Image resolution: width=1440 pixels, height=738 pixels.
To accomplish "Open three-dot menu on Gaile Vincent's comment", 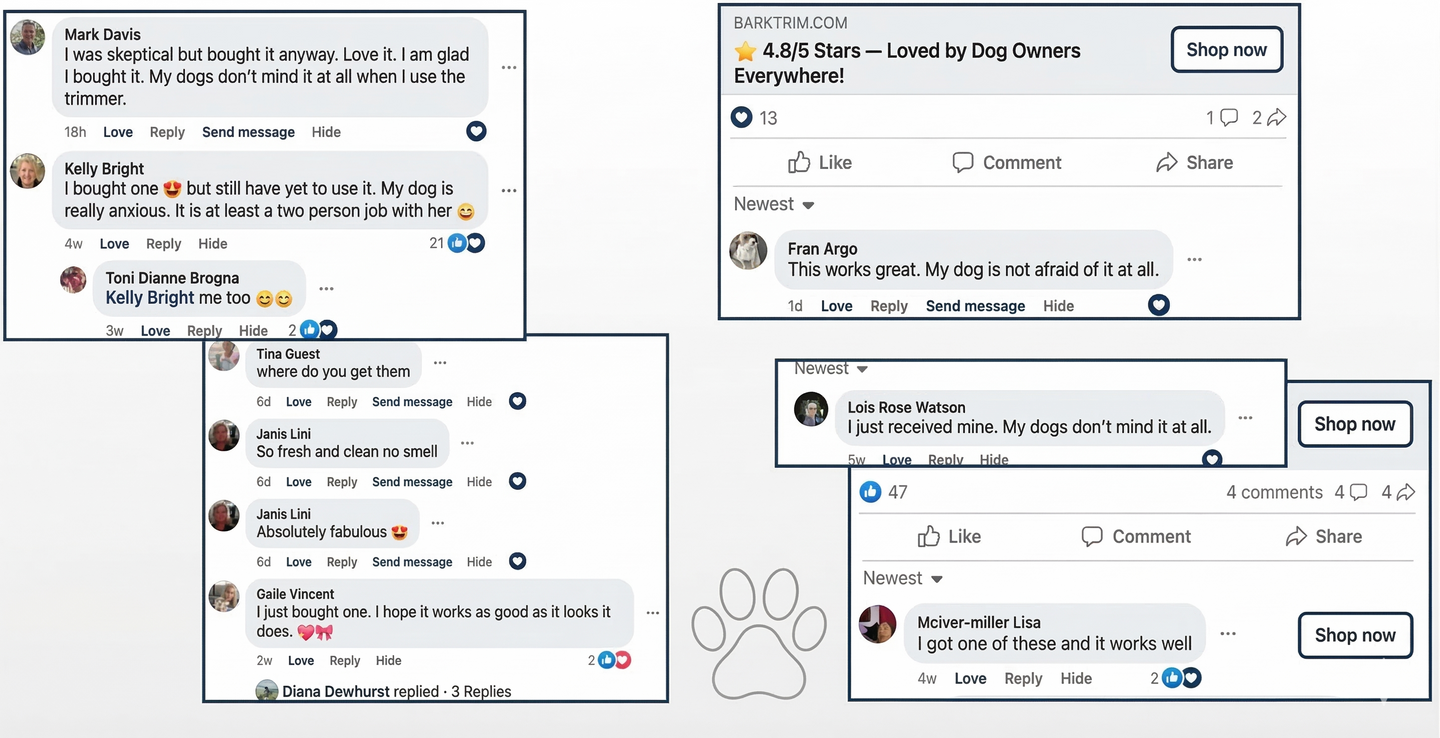I will click(653, 613).
